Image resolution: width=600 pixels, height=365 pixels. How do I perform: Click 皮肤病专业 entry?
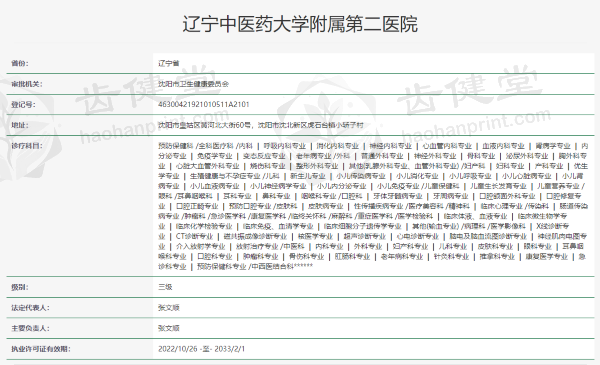click(x=325, y=206)
